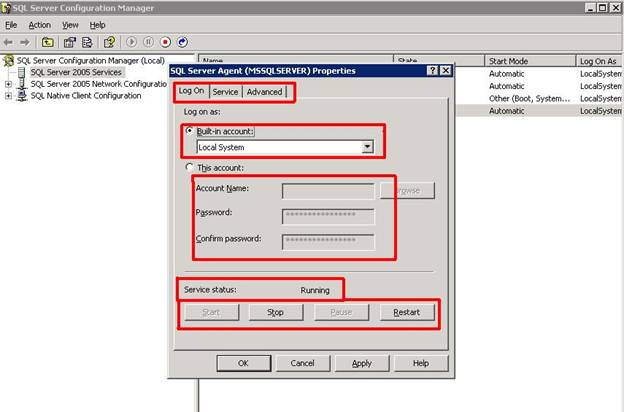624x412 pixels.
Task: Open the Properties toolbar icon
Action: coord(70,42)
